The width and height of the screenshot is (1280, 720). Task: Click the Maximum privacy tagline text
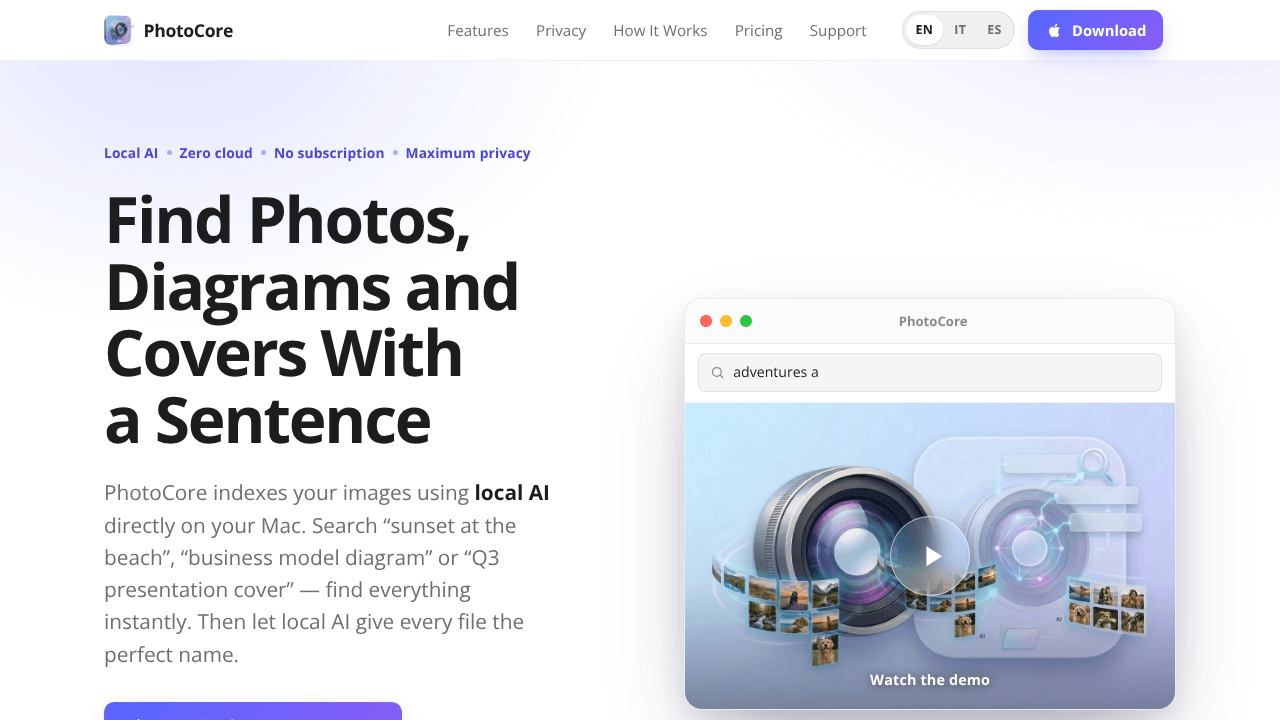468,153
